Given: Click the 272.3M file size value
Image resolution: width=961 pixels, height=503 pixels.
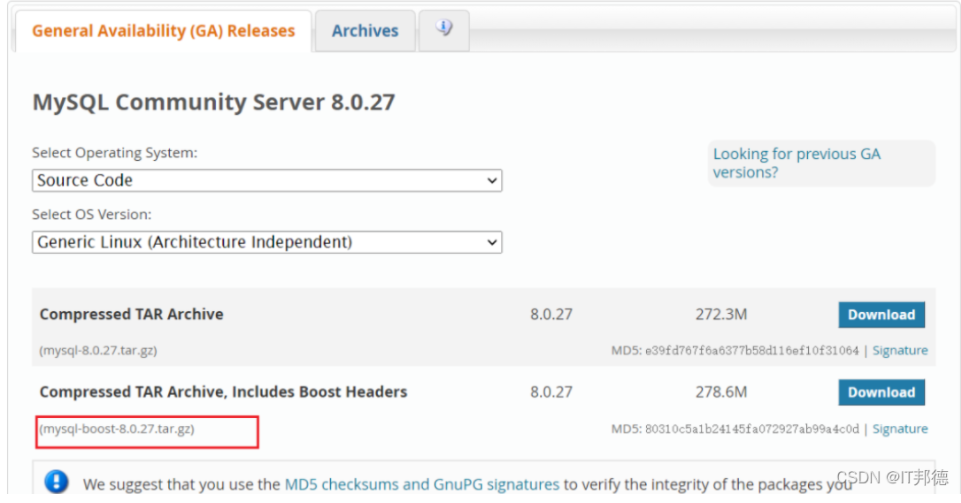Looking at the screenshot, I should tap(721, 314).
